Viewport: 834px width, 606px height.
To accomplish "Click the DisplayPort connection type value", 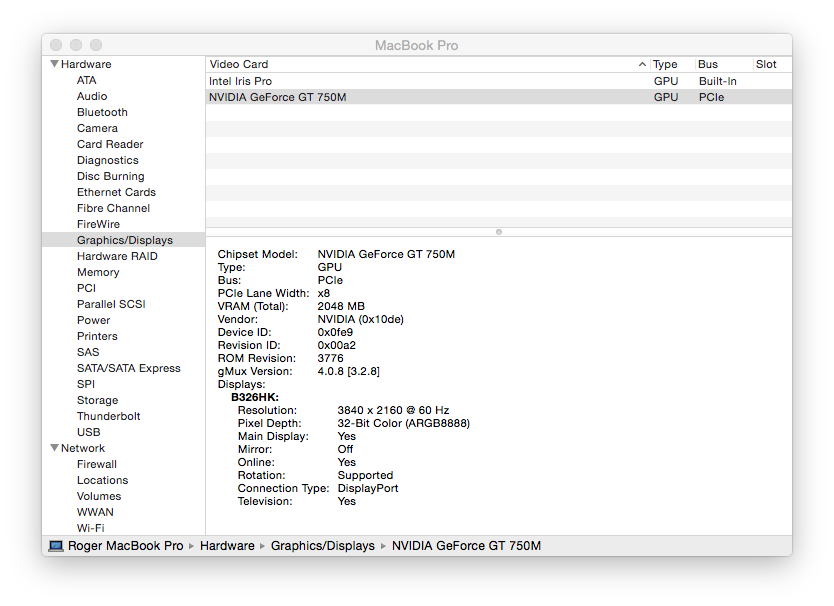I will click(x=368, y=488).
